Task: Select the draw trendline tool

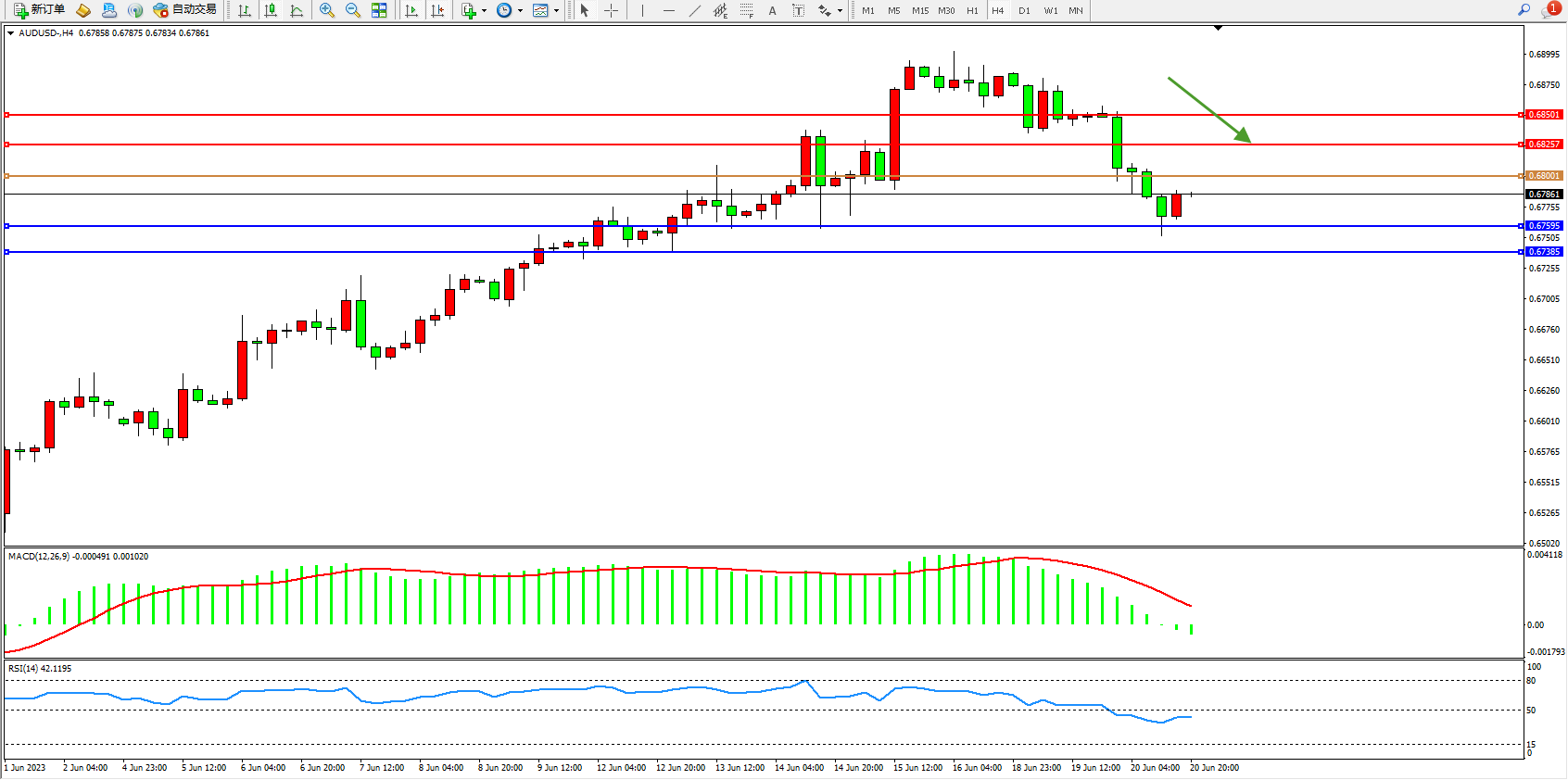Action: [695, 10]
